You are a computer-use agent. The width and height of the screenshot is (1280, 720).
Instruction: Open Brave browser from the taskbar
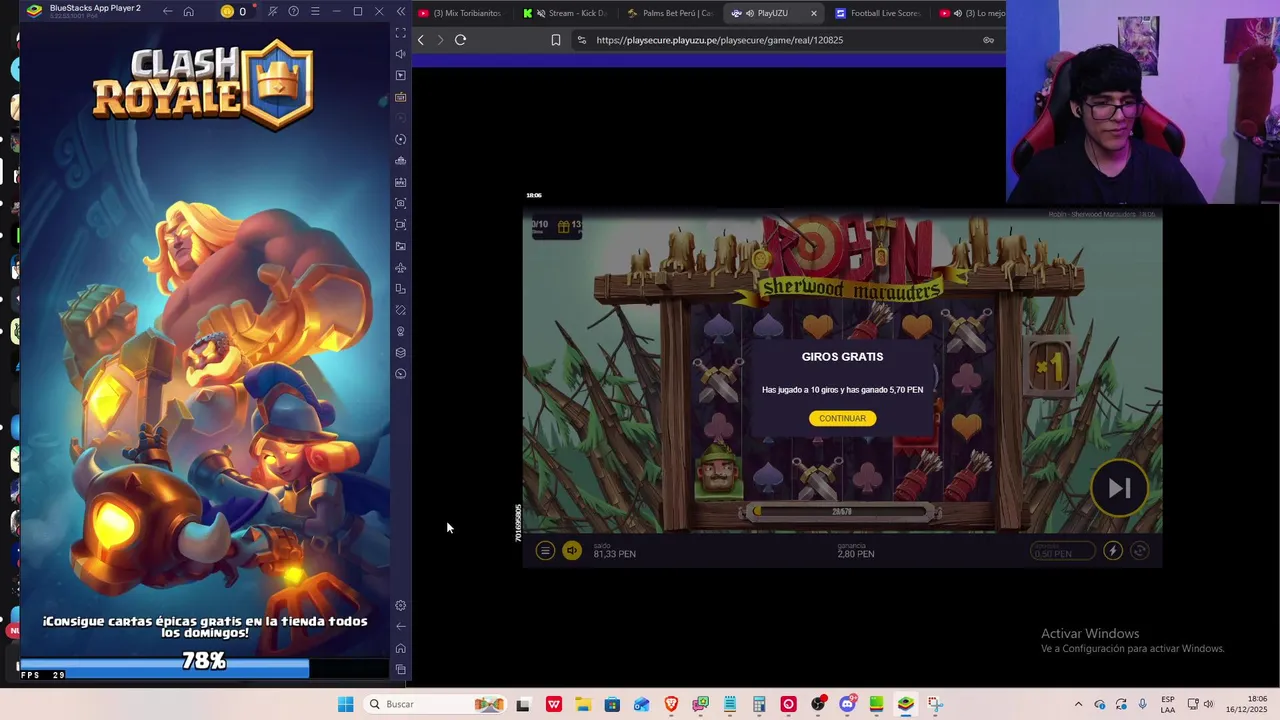pyautogui.click(x=671, y=704)
